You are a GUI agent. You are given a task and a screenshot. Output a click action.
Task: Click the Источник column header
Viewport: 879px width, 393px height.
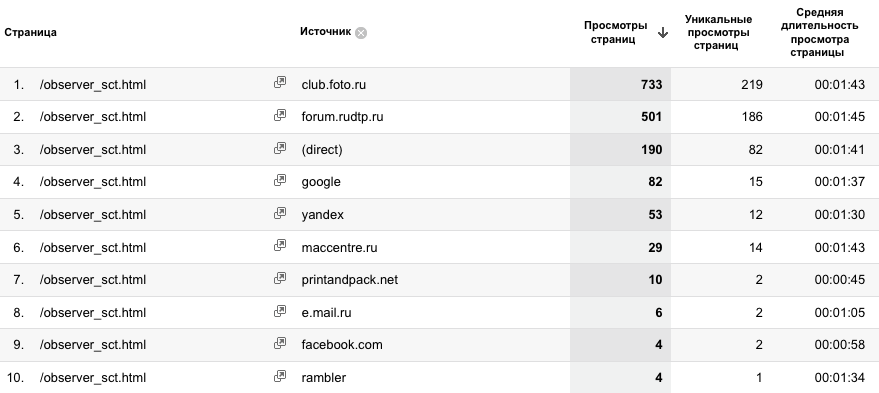325,31
